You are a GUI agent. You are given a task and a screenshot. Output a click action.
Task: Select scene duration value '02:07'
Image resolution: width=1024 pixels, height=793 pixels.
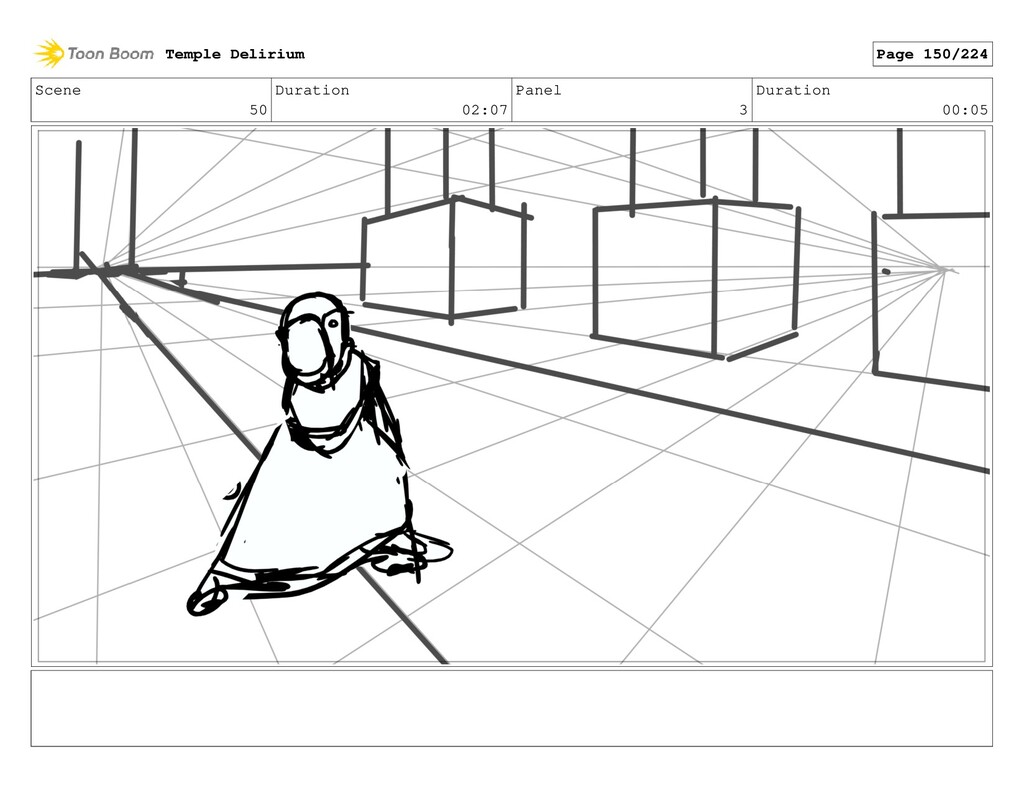point(485,110)
